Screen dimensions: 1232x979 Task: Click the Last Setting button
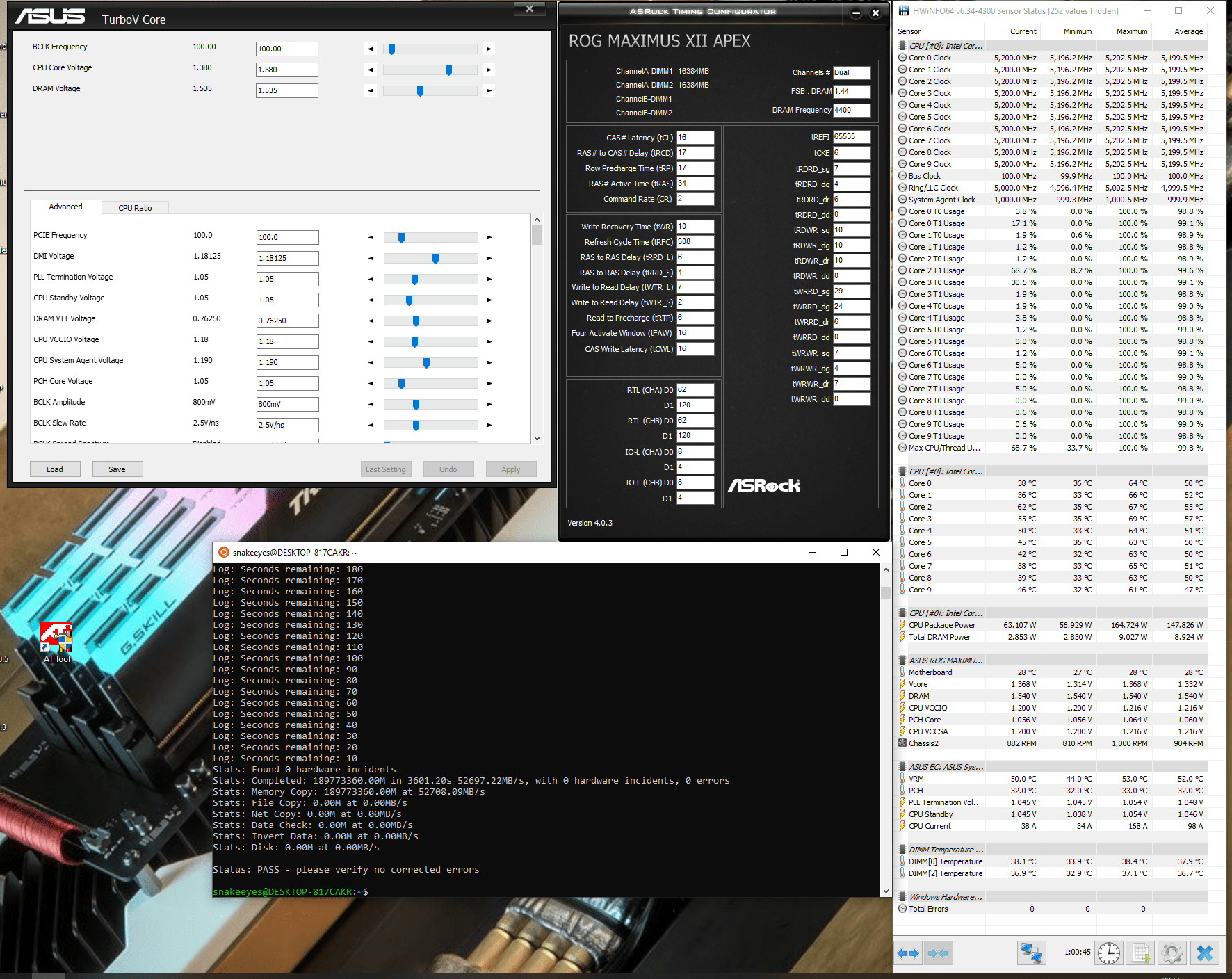386,469
